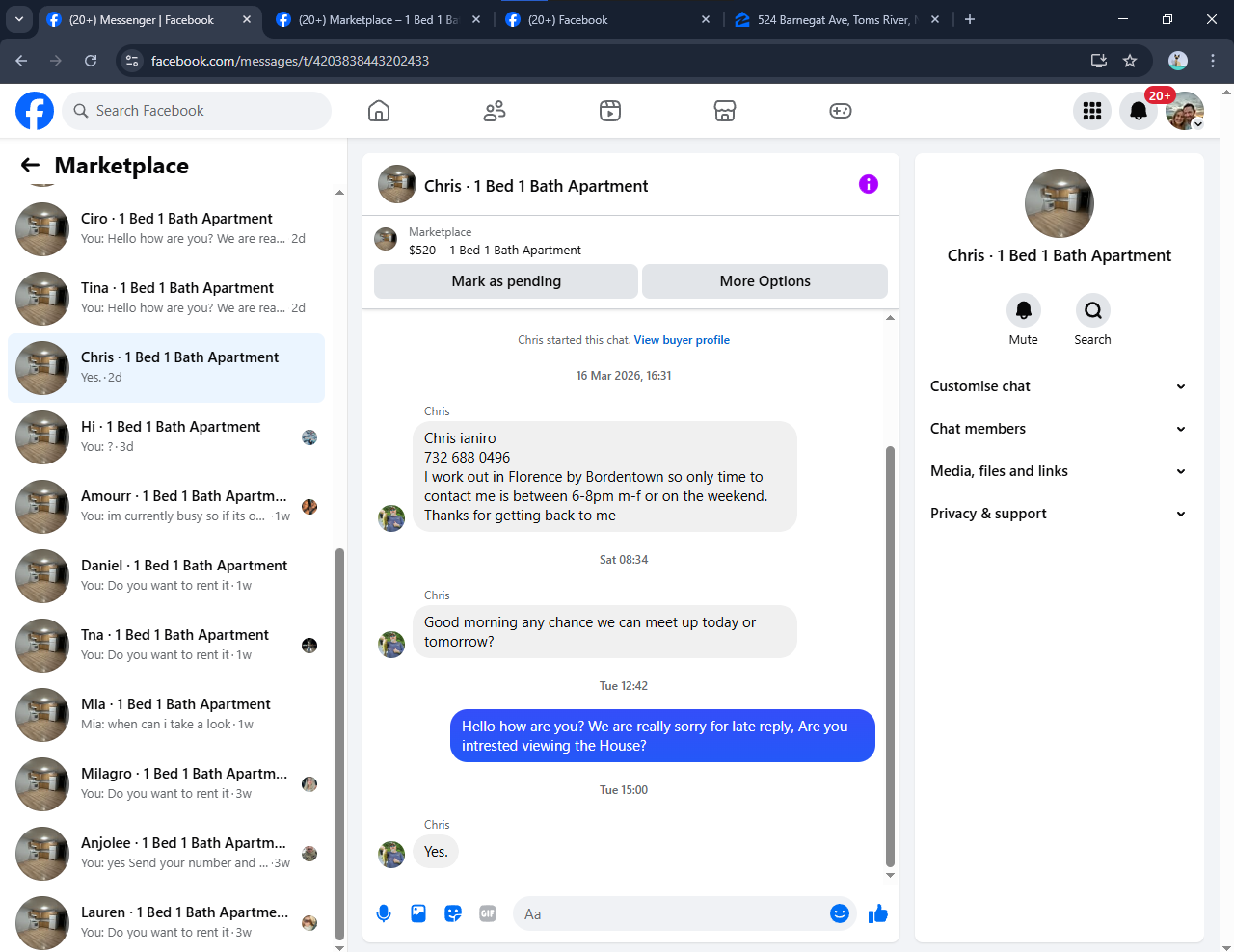Click the 'Good morning any chance' message
This screenshot has height=952, width=1234.
(x=604, y=632)
